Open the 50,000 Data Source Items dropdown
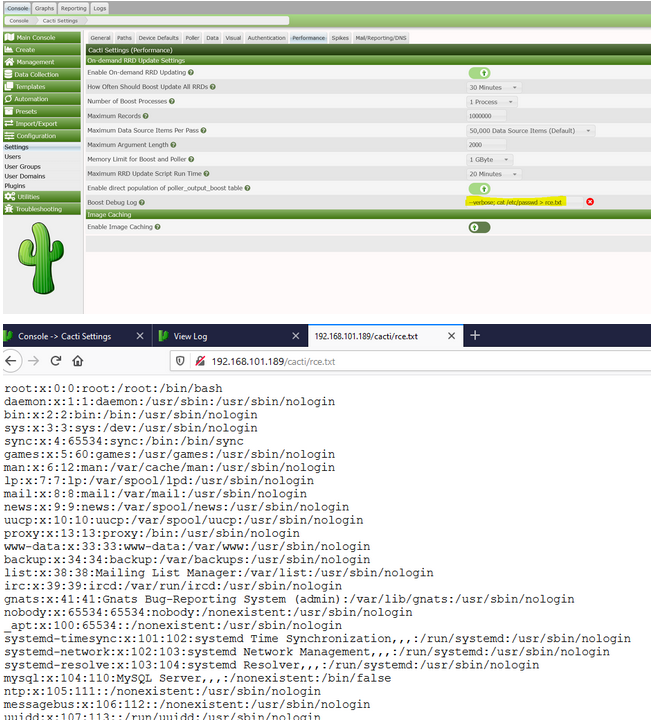 530,131
